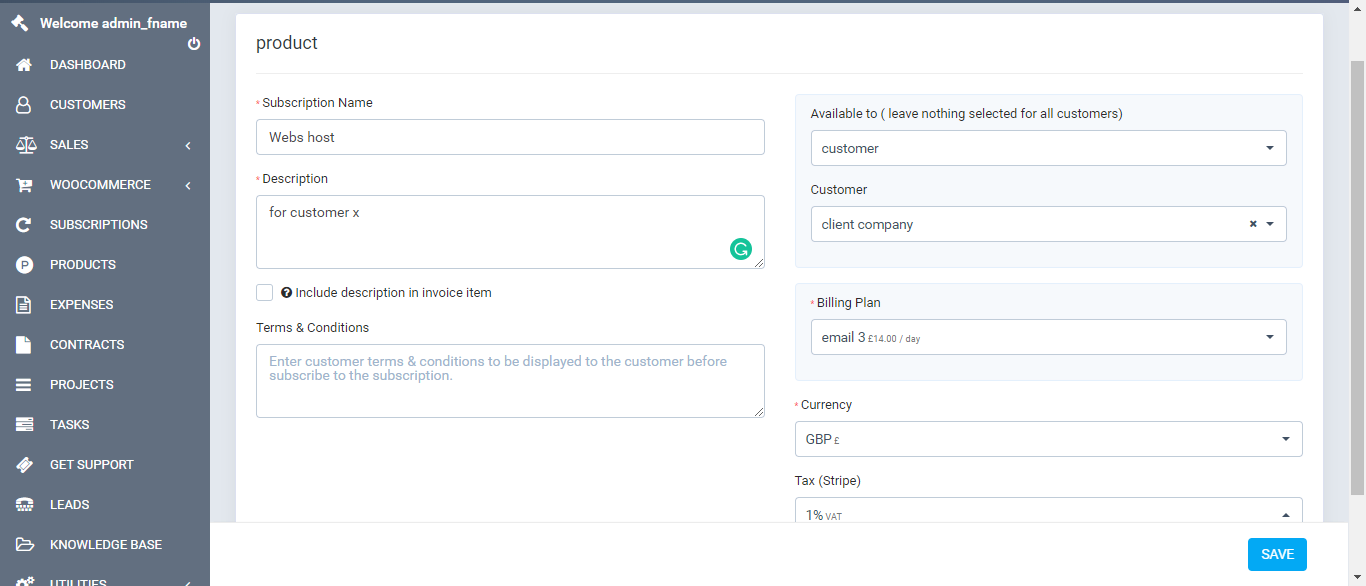Screen dimensions: 1366x586
Task: Click the Dashboard home icon
Action: pyautogui.click(x=25, y=65)
